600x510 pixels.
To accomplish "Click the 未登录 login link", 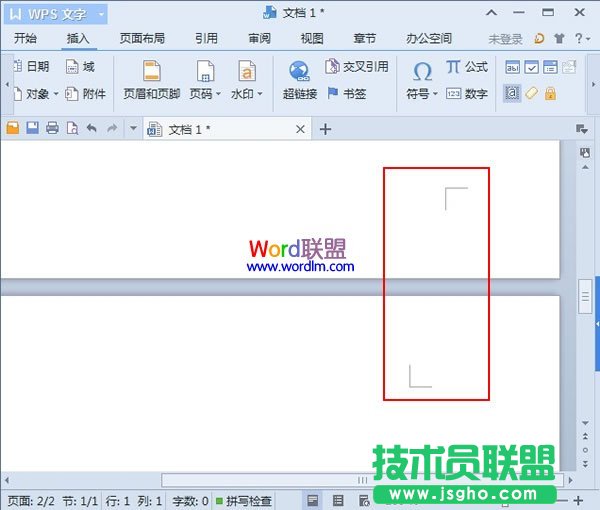I will (x=505, y=39).
